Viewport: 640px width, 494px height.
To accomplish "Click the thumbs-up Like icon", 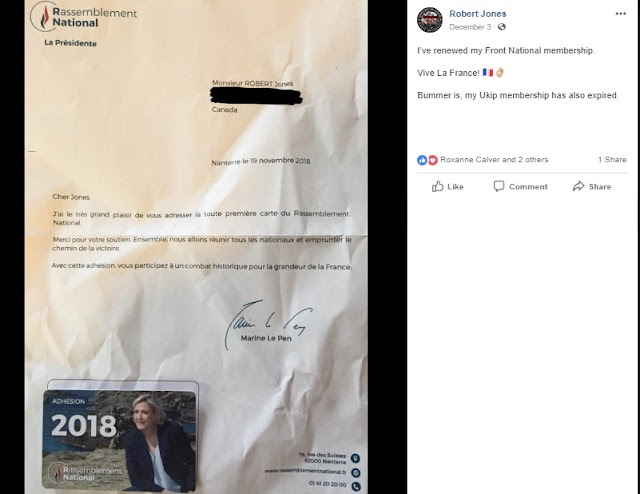I will [438, 187].
